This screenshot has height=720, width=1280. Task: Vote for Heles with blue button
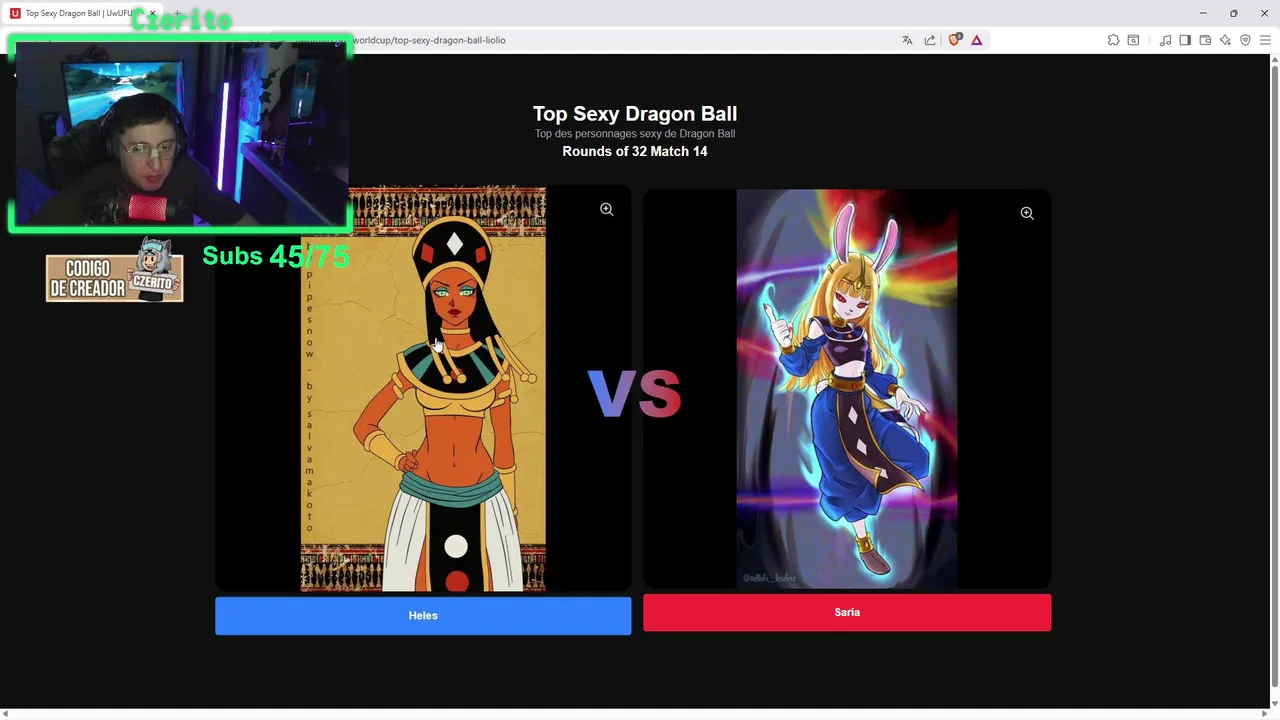[423, 616]
